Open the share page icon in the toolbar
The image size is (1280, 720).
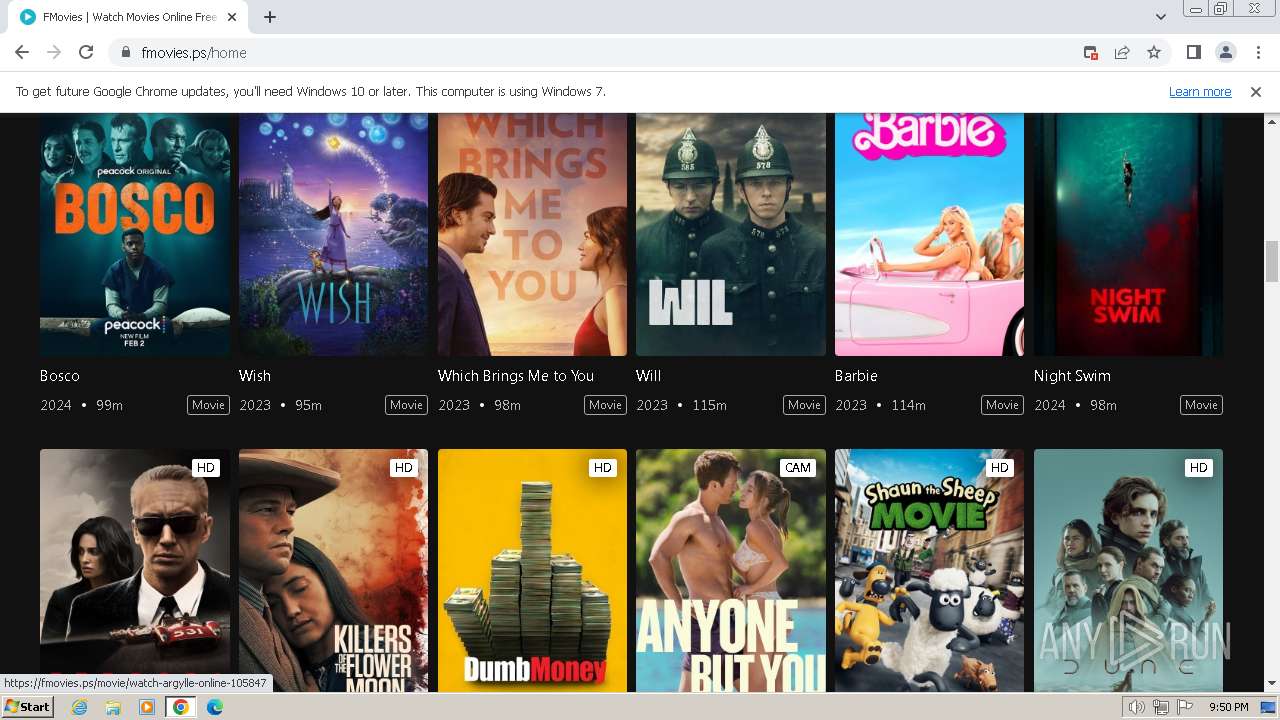(1122, 53)
